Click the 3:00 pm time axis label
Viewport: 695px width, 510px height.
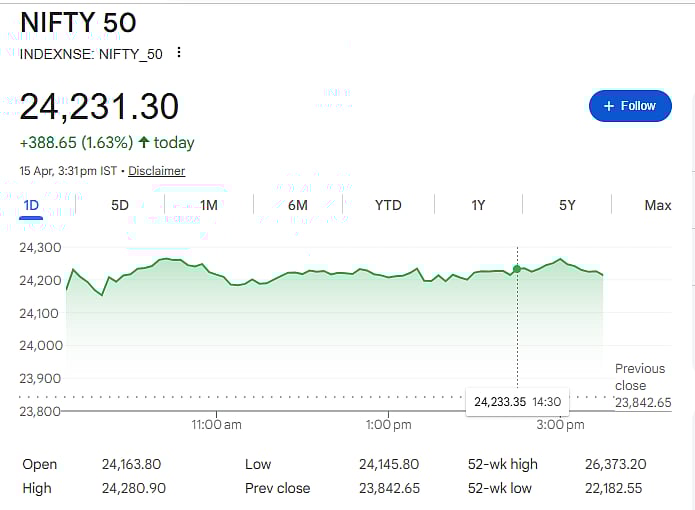pyautogui.click(x=560, y=425)
